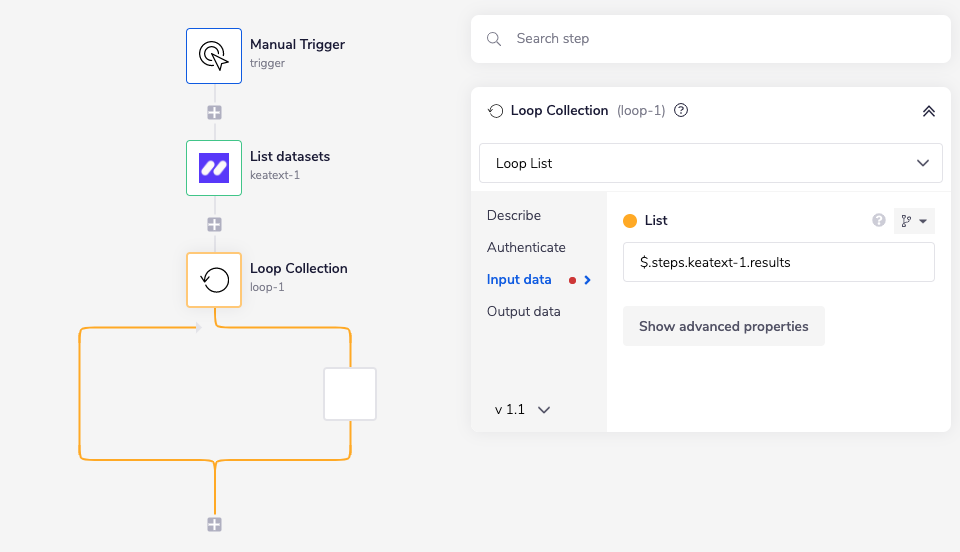Click the Loop Collection step icon
The width and height of the screenshot is (960, 552).
coord(214,280)
